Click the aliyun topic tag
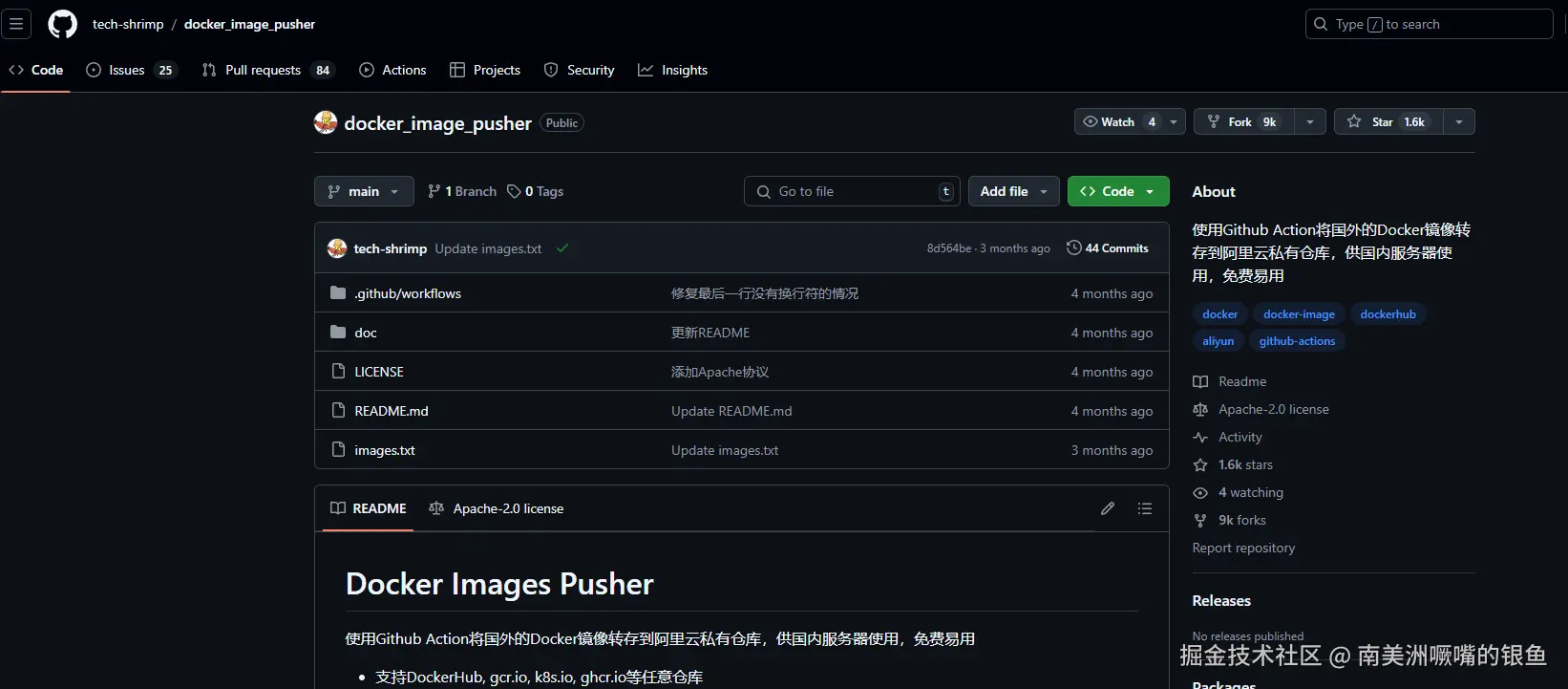 1218,341
